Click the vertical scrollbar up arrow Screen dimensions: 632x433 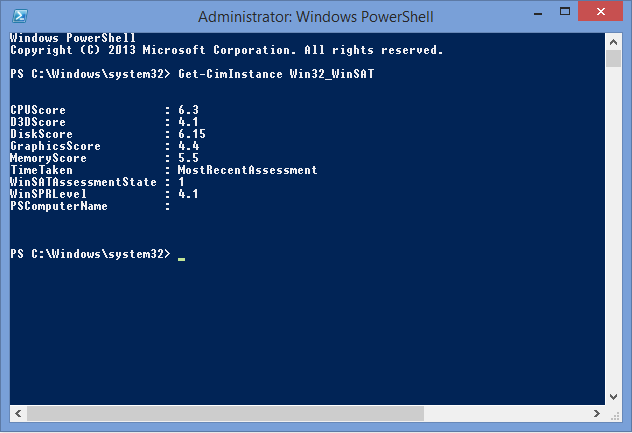tap(613, 42)
